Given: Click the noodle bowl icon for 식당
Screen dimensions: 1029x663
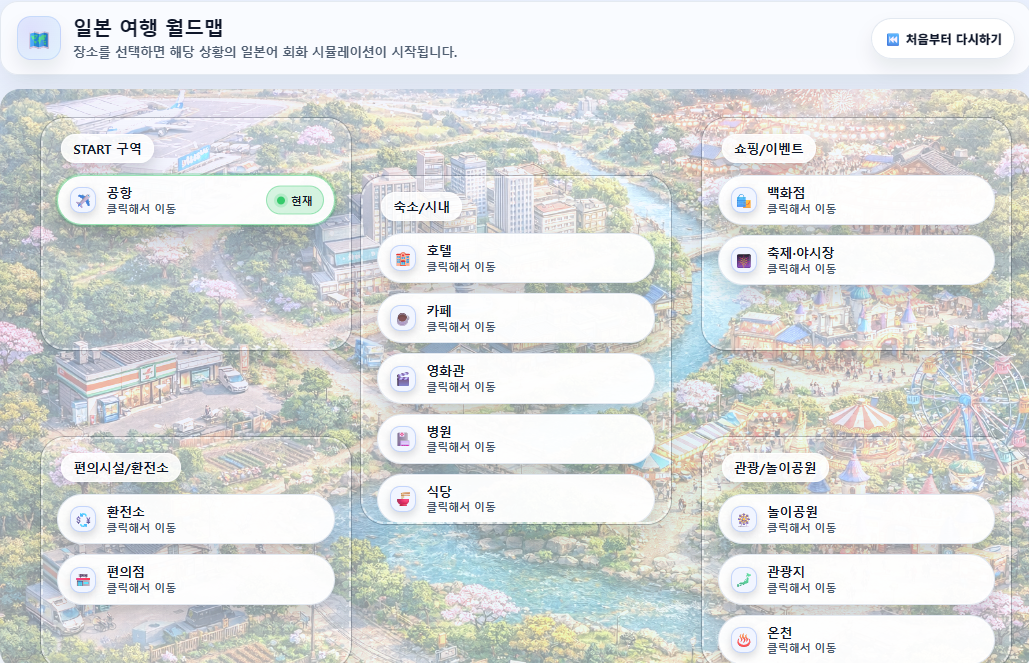Looking at the screenshot, I should tap(403, 498).
